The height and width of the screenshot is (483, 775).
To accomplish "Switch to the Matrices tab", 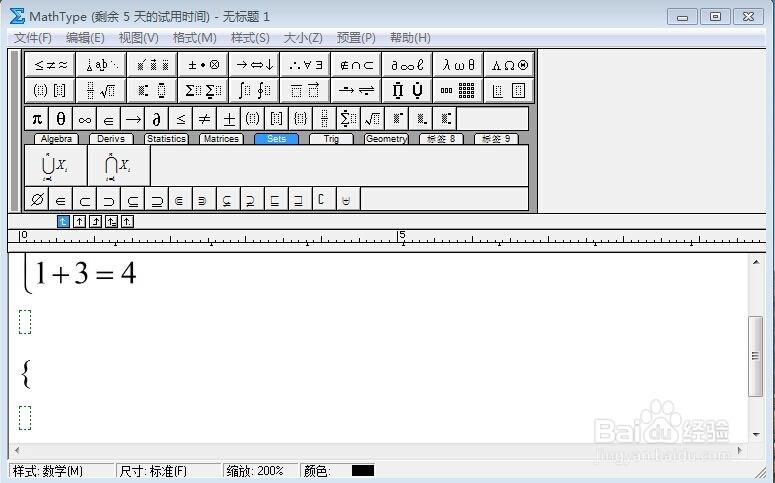I will (x=221, y=139).
